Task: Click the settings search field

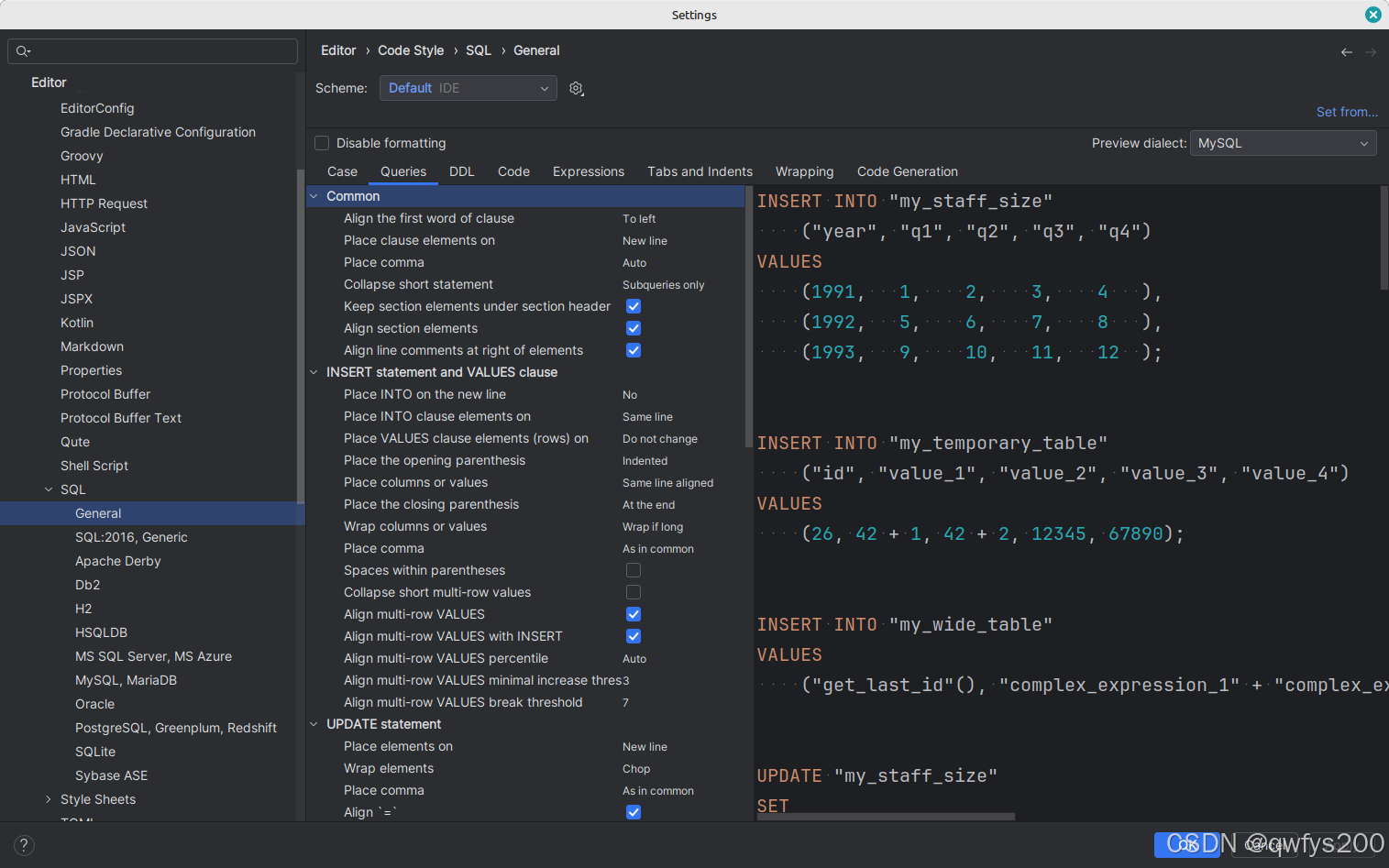Action: click(x=152, y=51)
